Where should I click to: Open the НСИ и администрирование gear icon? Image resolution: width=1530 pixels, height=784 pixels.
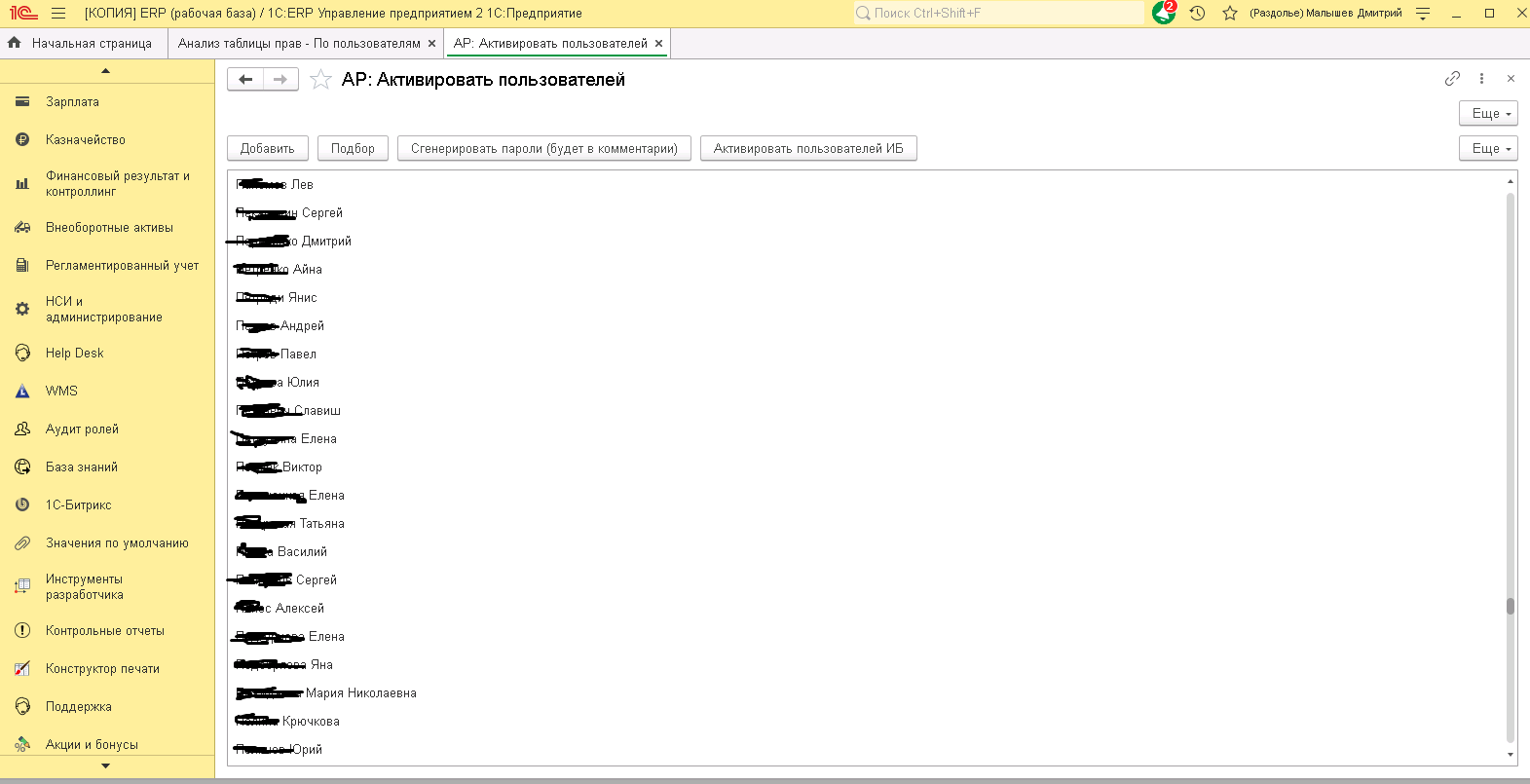[22, 309]
